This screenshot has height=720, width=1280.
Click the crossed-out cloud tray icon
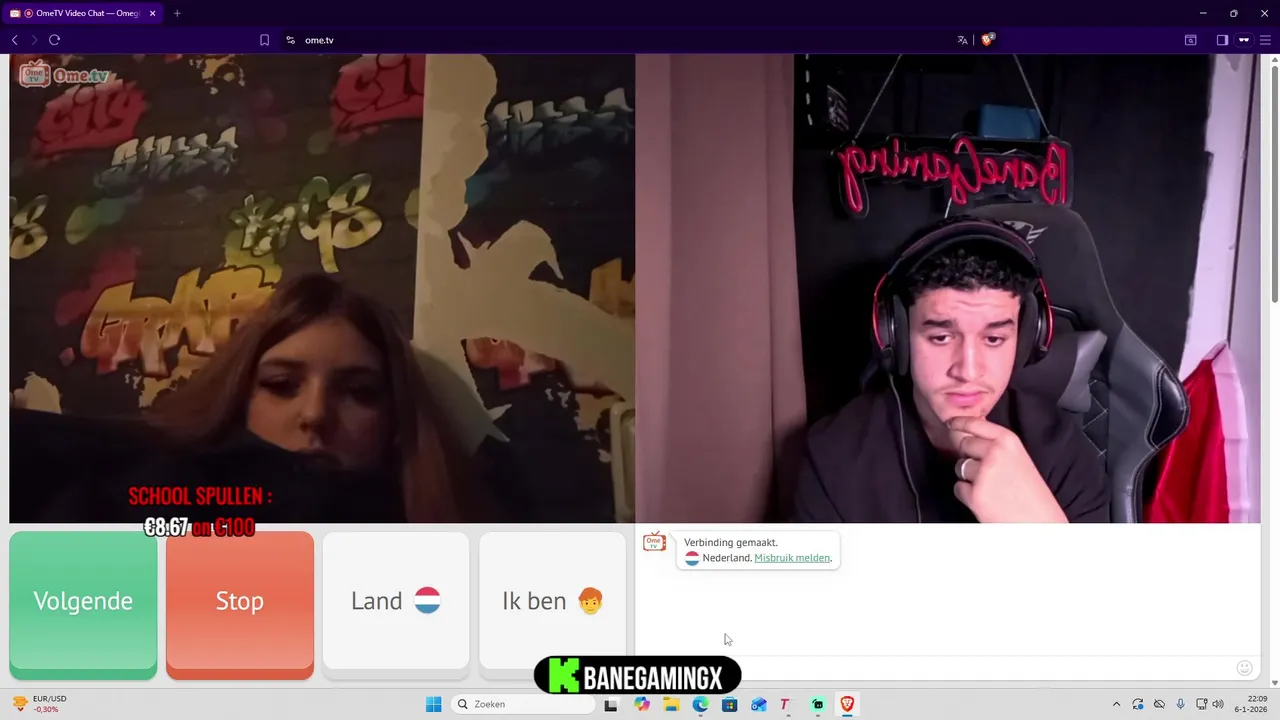pyautogui.click(x=1159, y=704)
